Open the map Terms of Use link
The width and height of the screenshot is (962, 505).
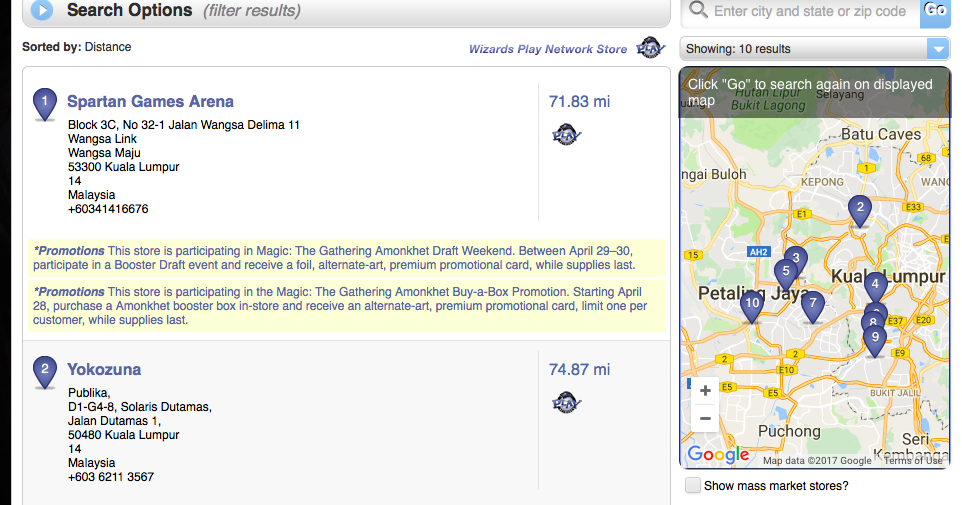(x=913, y=460)
